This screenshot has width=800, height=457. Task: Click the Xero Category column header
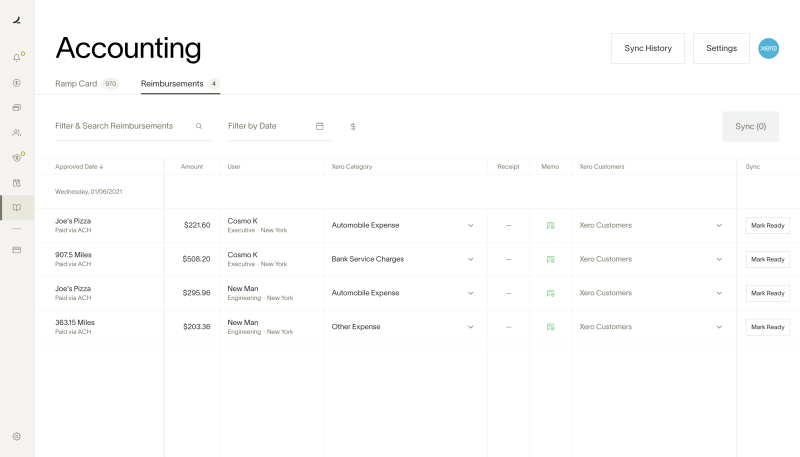tap(352, 167)
